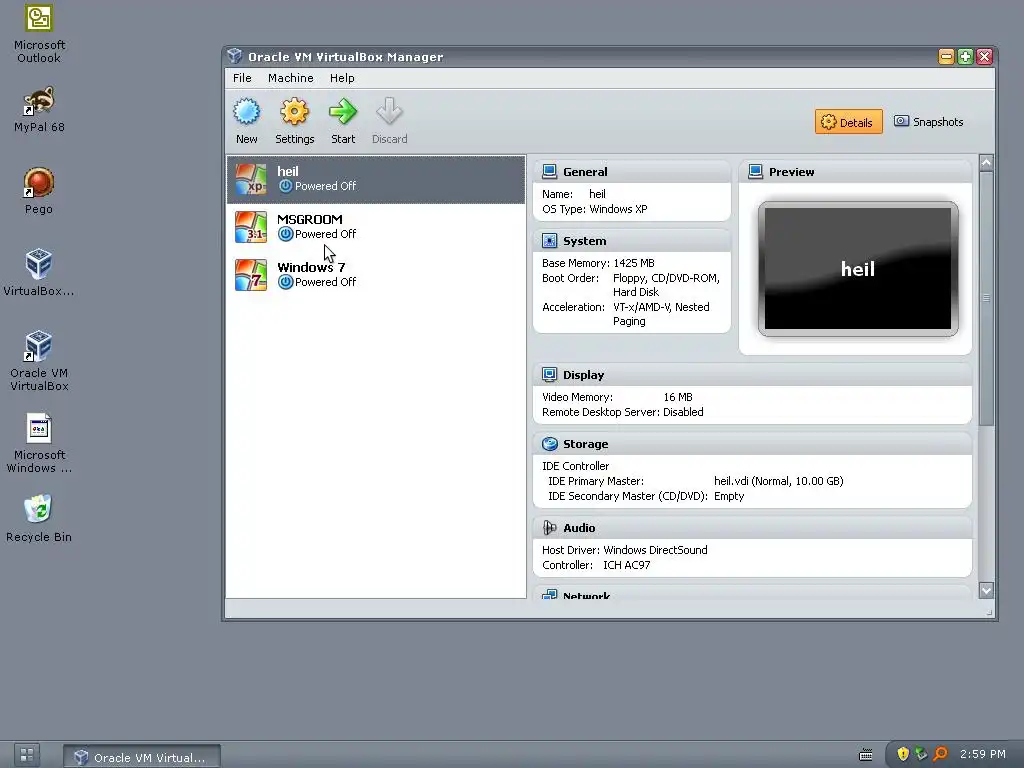Click the Base Memory 1425 MB value
The height and width of the screenshot is (768, 1024).
click(x=633, y=263)
